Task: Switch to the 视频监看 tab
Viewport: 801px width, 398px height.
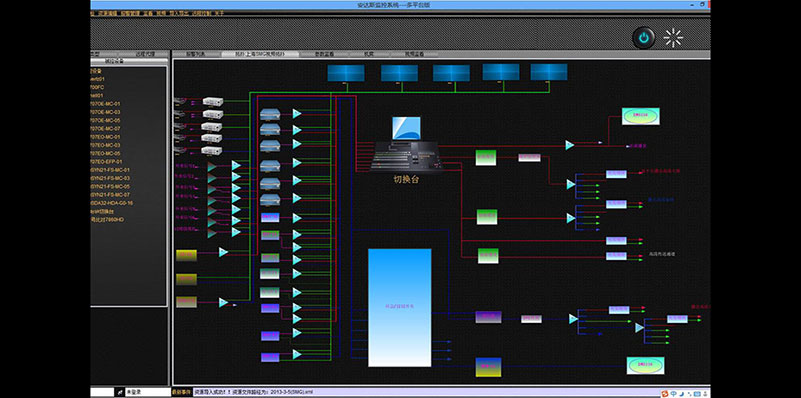Action: tap(414, 54)
